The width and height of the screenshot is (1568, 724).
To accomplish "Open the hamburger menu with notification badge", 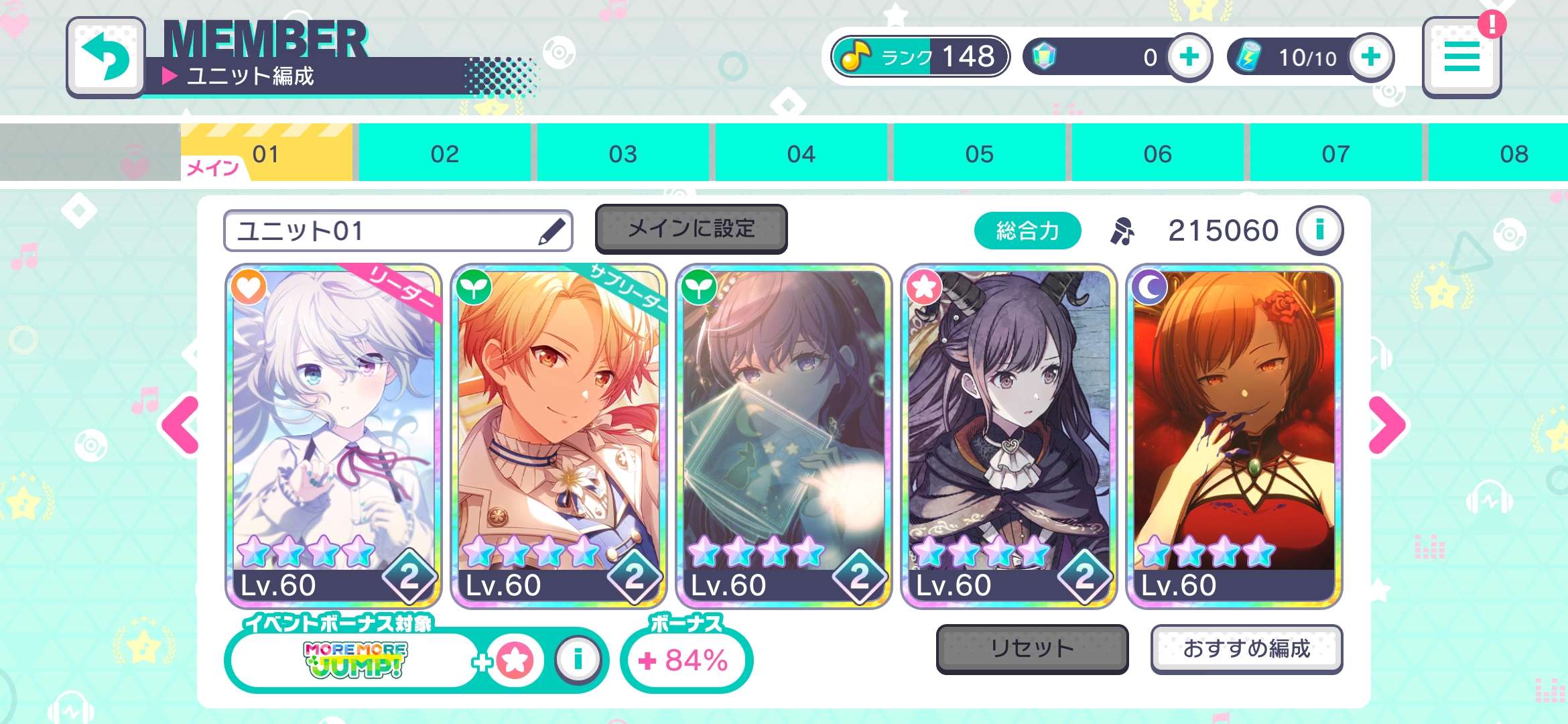I will point(1461,57).
